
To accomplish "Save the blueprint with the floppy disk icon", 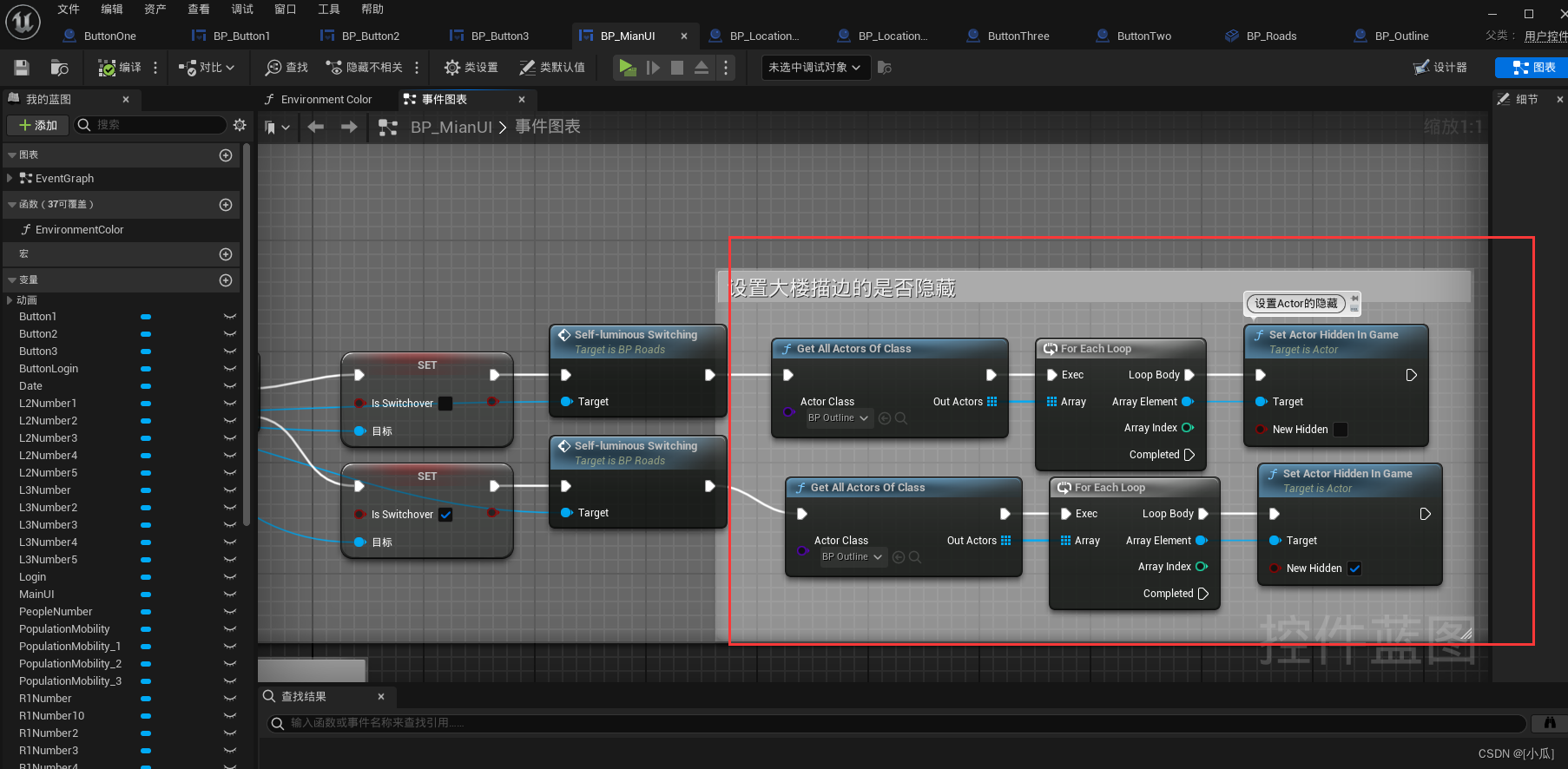I will click(x=23, y=68).
